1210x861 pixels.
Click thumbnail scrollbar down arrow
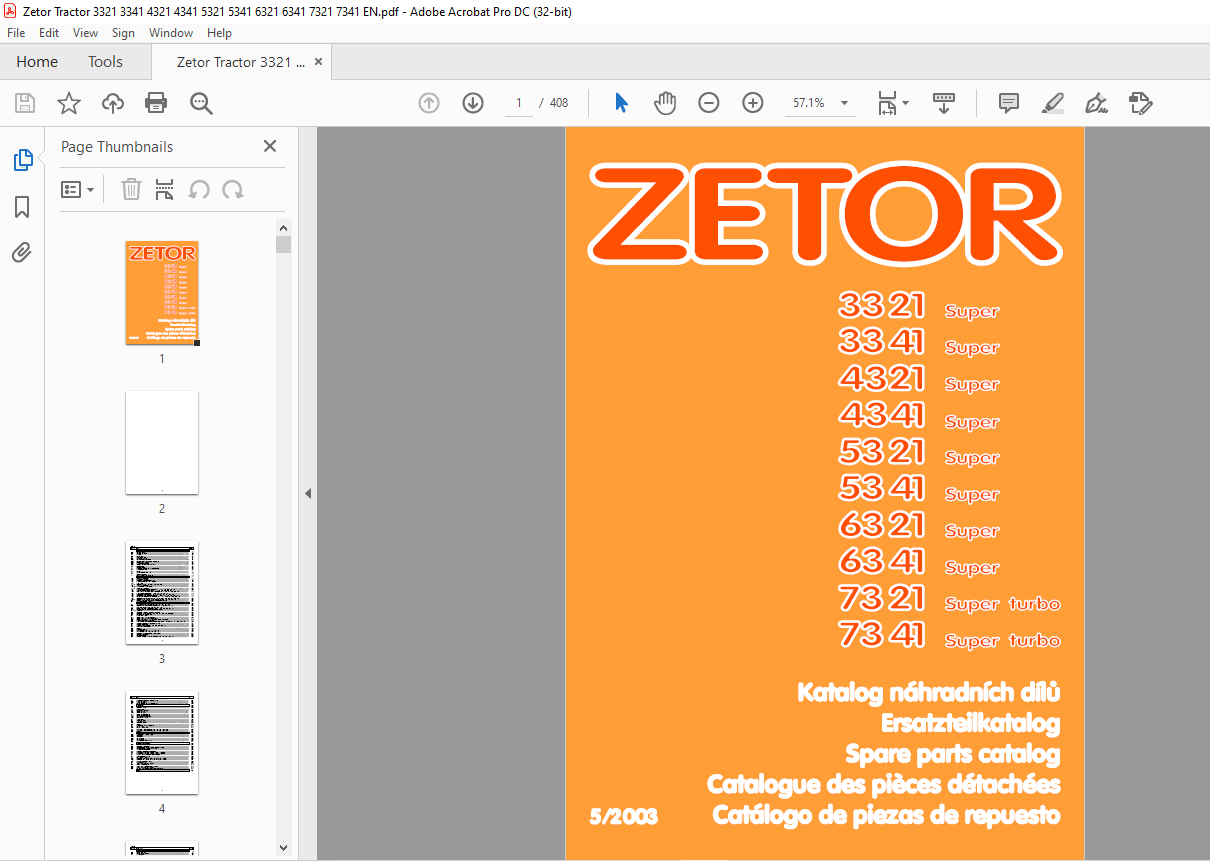(x=284, y=848)
